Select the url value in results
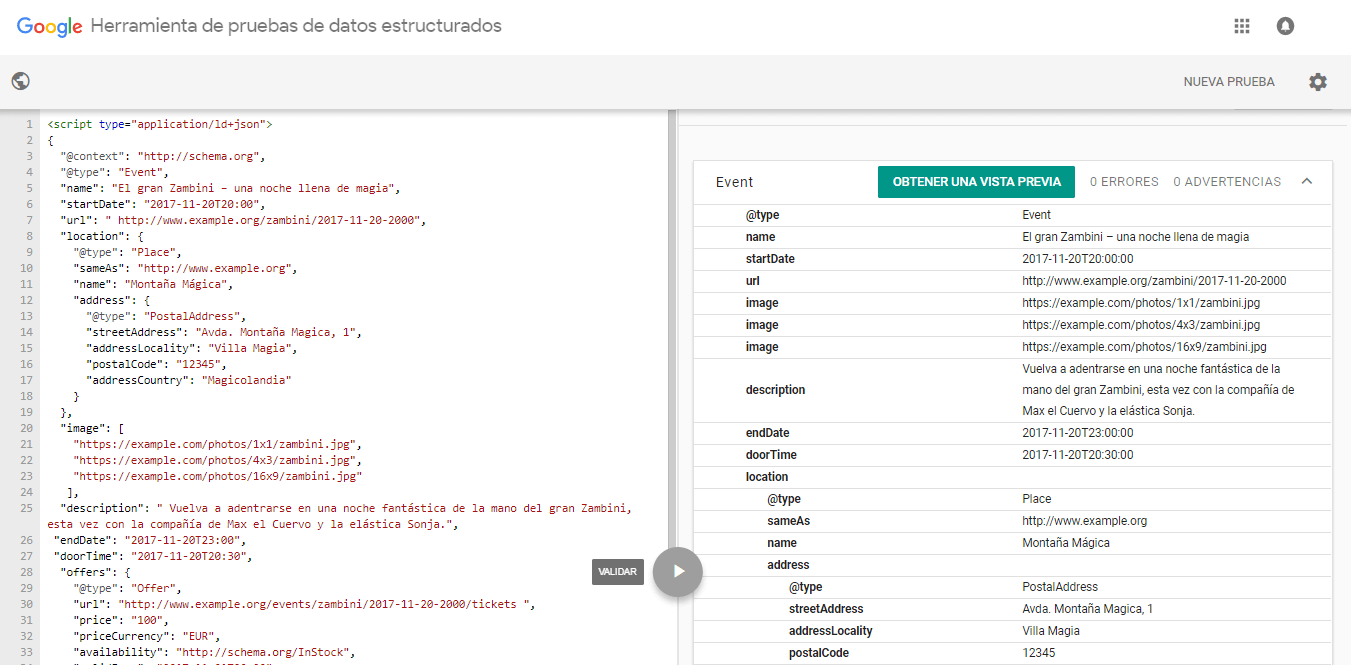 (1154, 281)
